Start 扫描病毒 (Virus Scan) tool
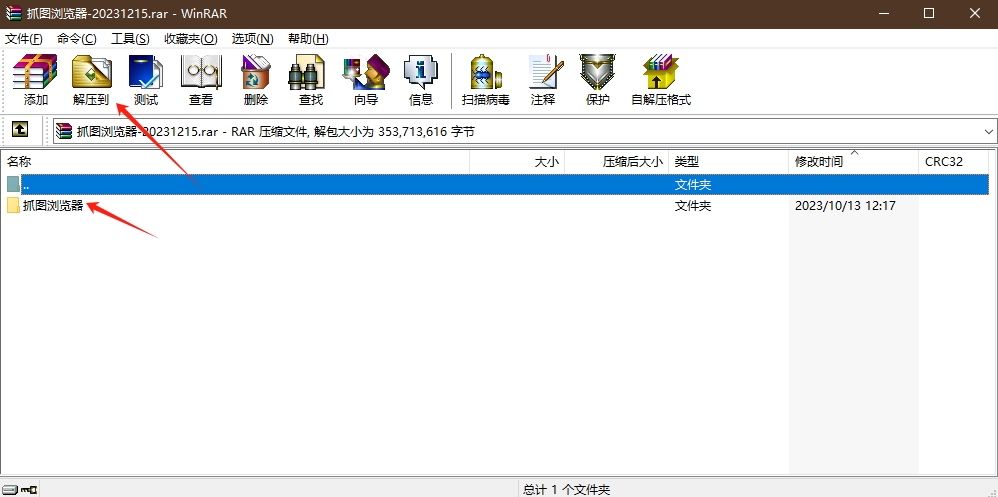 pos(486,80)
